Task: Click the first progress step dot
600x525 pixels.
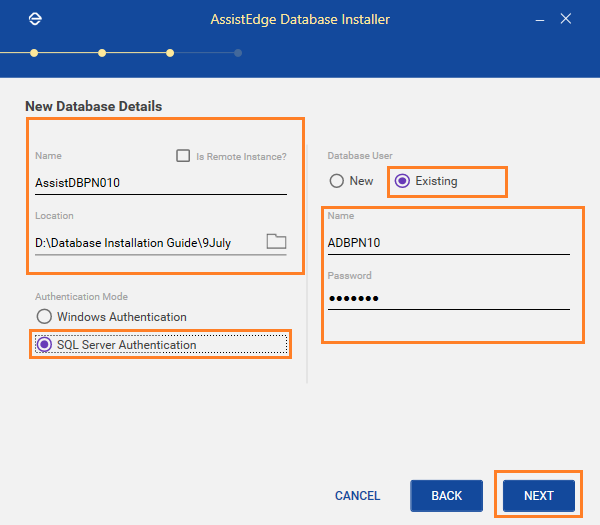Action: click(34, 53)
